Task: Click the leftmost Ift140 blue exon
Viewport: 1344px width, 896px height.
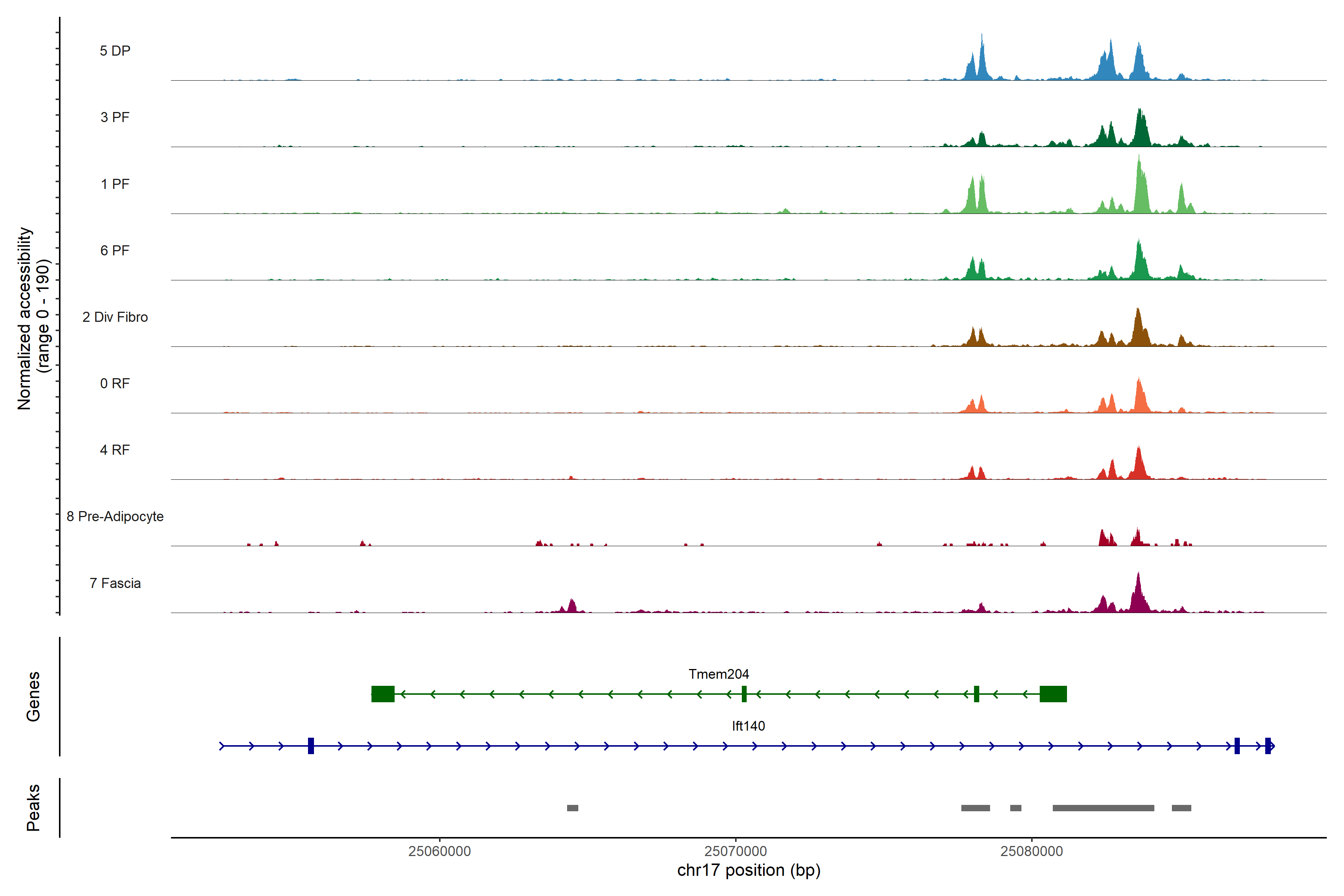Action: click(311, 746)
